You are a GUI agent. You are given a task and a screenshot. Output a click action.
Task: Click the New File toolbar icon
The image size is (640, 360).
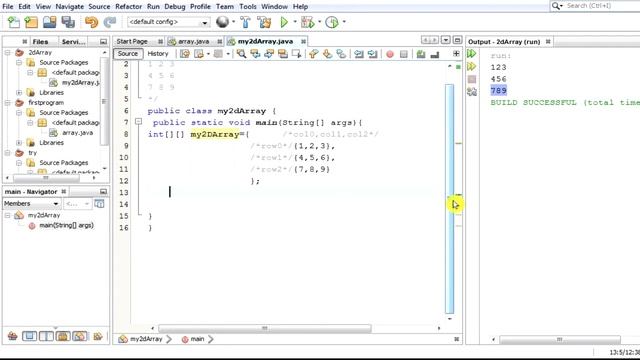13,22
